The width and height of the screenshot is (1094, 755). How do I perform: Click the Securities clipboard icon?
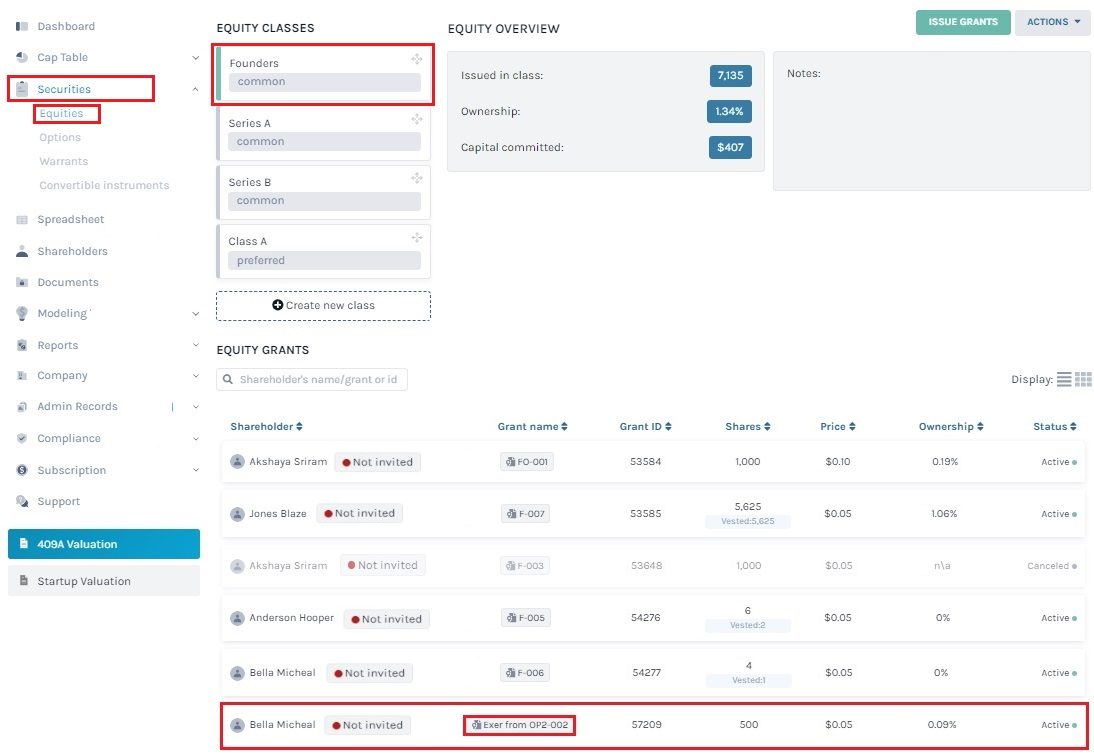pyautogui.click(x=22, y=89)
